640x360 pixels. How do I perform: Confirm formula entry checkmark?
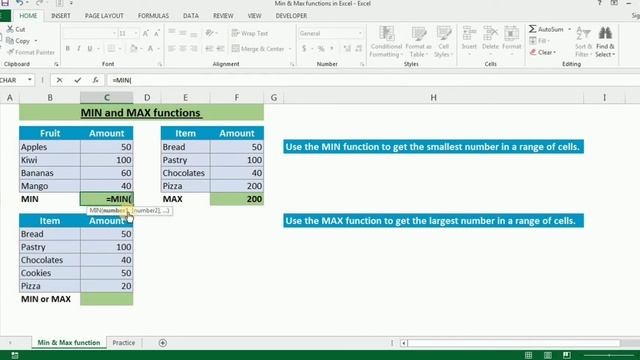pos(78,80)
